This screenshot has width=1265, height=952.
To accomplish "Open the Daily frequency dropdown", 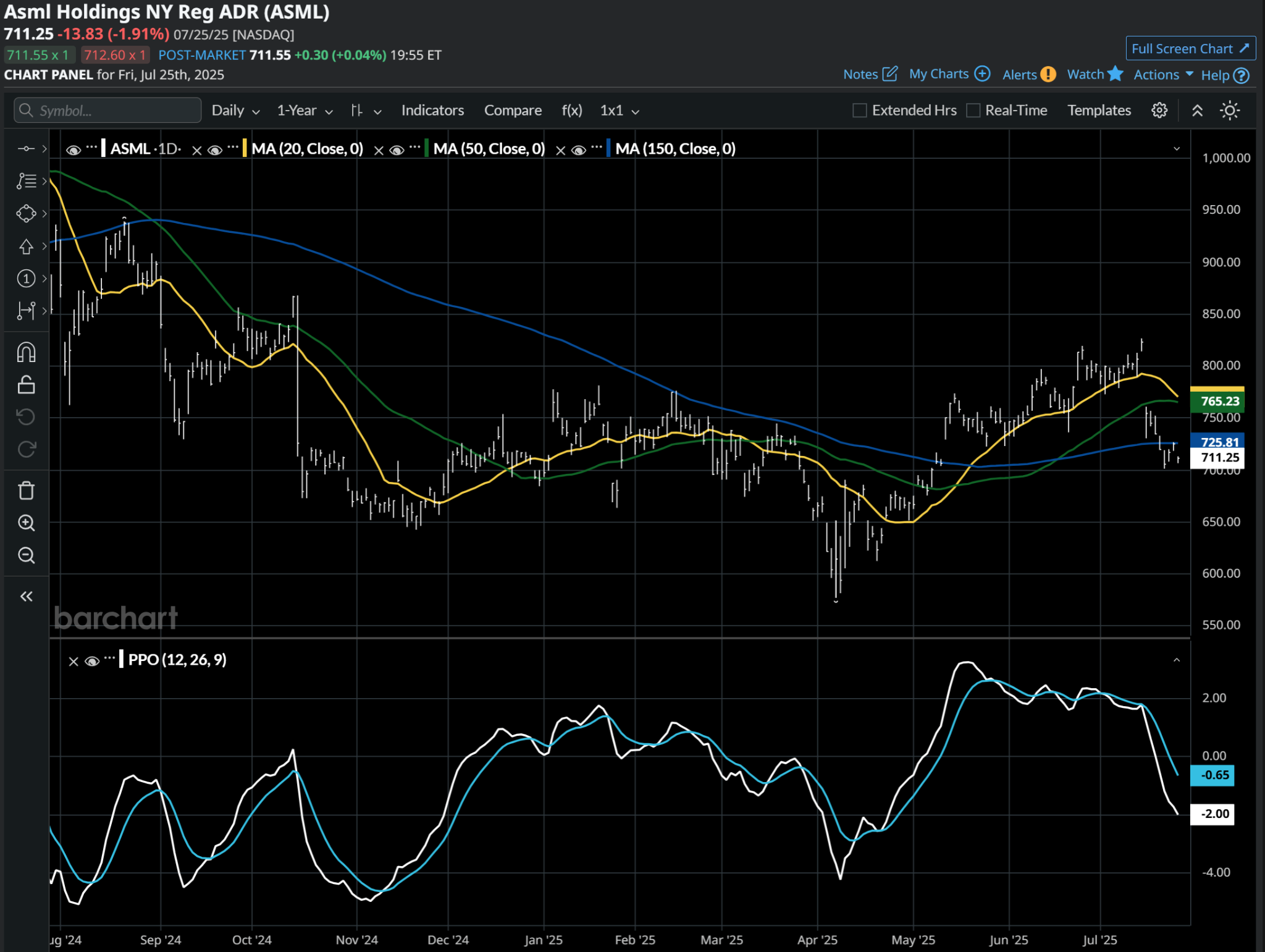I will point(235,111).
